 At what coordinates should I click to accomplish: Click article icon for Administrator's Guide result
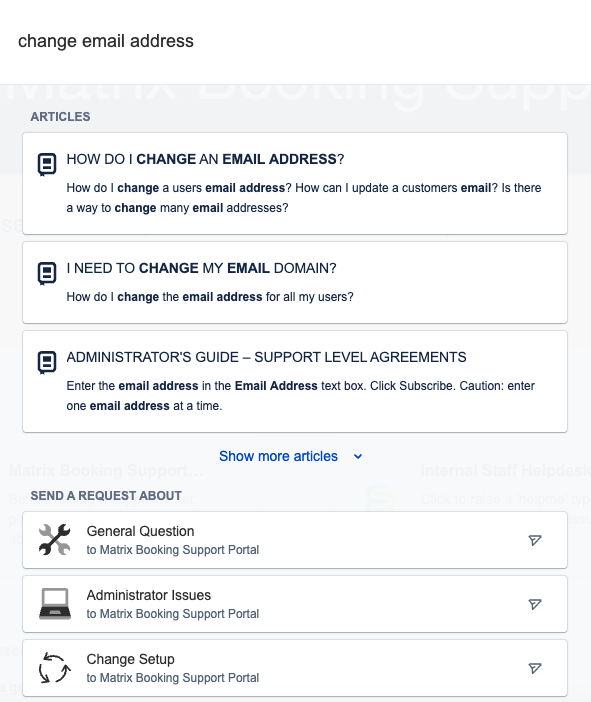coord(47,362)
